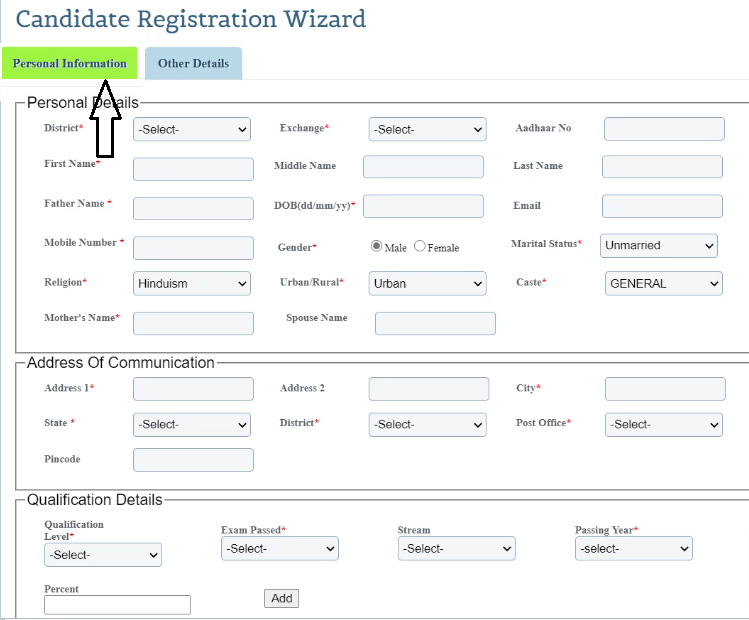749x620 pixels.
Task: Focus the First Name text box
Action: click(193, 169)
